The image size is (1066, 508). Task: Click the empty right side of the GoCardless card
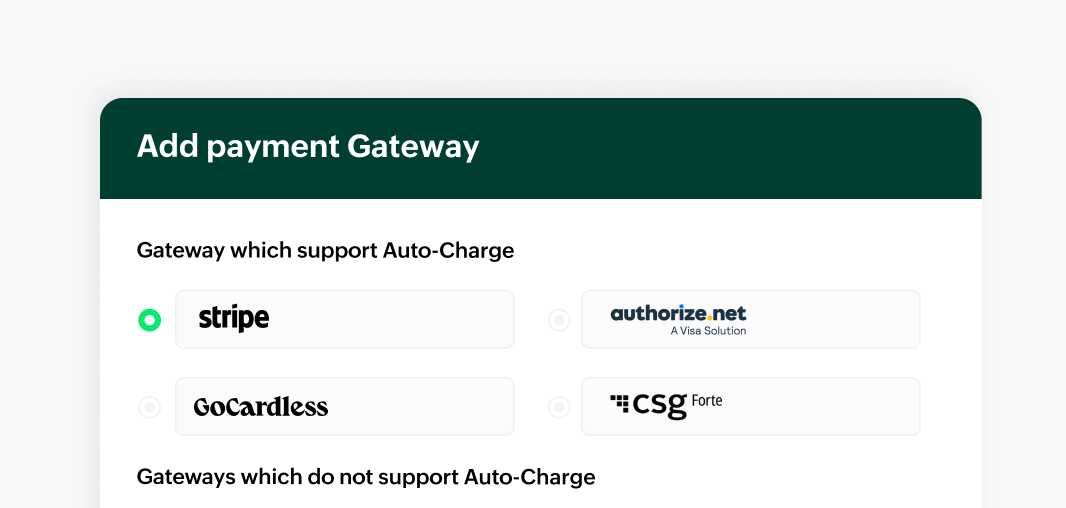430,407
